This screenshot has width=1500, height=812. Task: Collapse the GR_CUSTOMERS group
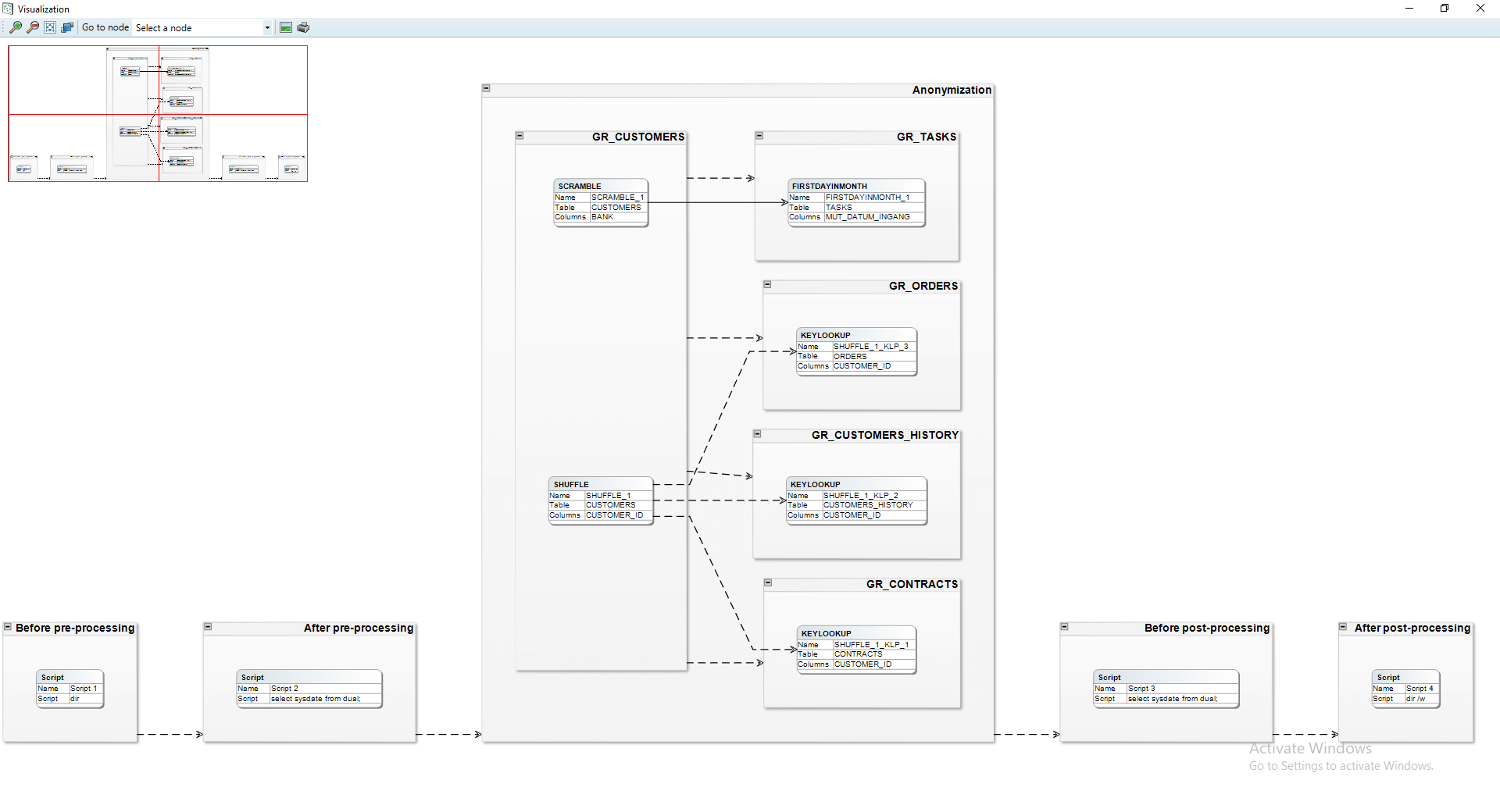(x=520, y=136)
